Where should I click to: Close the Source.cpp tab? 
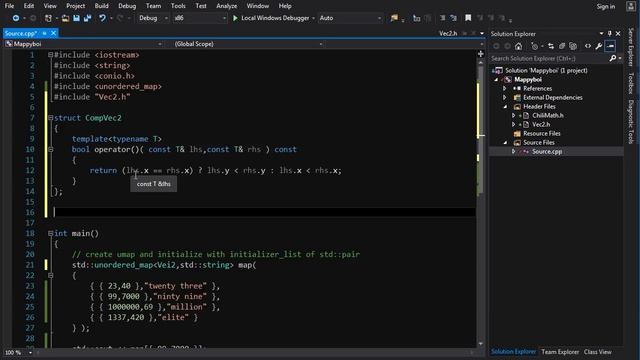[53, 33]
